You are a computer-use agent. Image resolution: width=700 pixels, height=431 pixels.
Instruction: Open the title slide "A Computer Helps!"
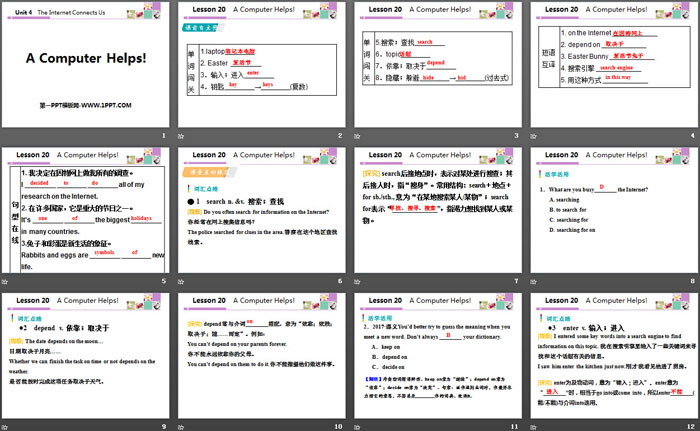87,64
